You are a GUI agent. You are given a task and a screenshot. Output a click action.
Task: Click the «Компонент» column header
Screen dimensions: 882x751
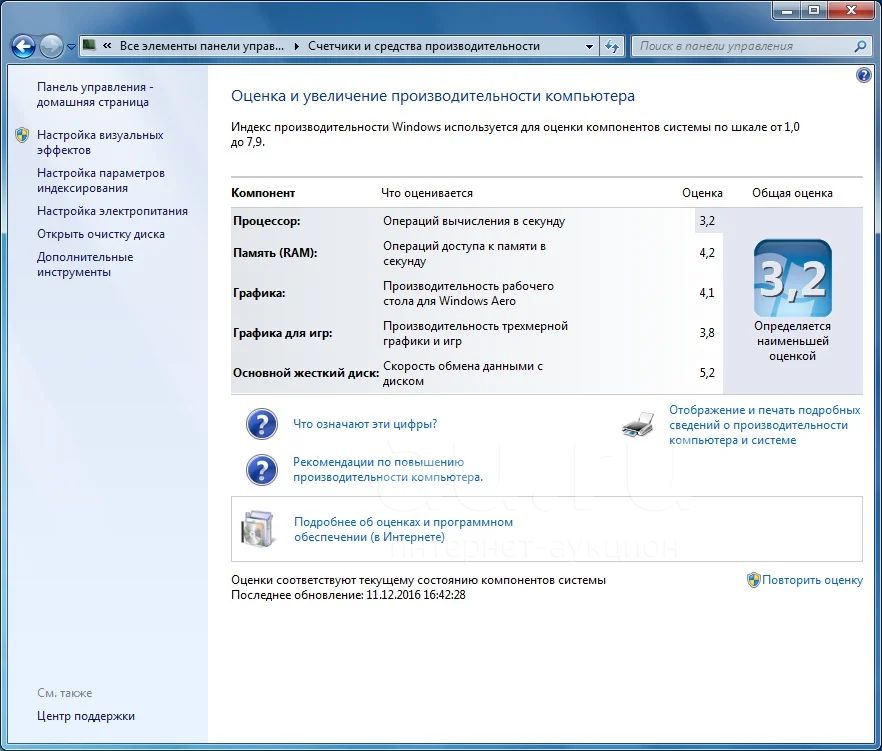point(263,193)
